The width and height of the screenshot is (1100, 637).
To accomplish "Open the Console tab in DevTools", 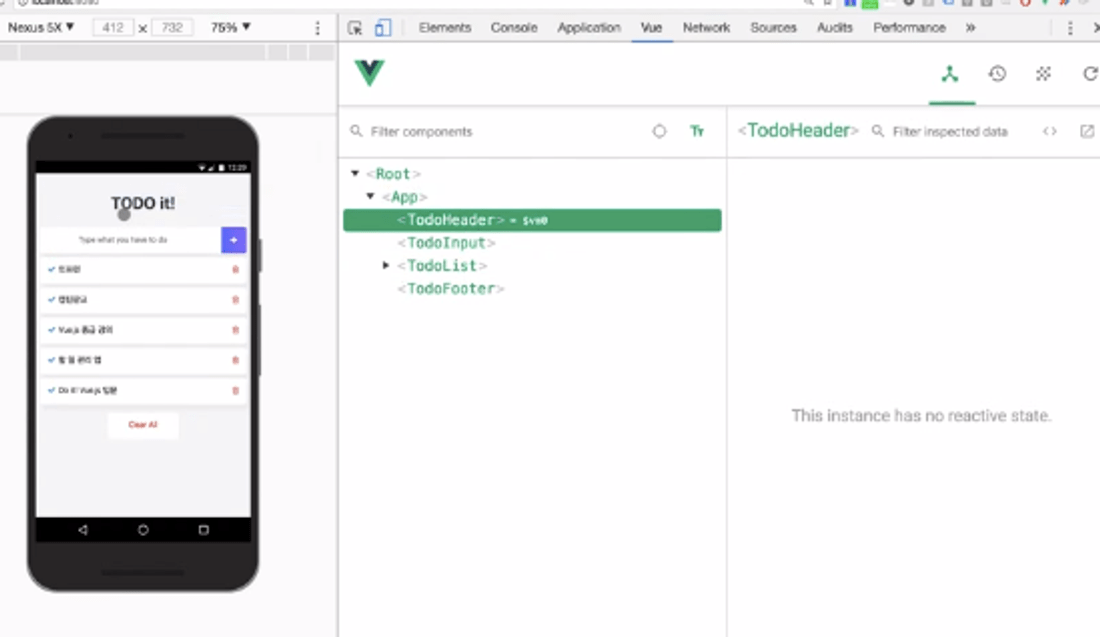I will tap(513, 28).
